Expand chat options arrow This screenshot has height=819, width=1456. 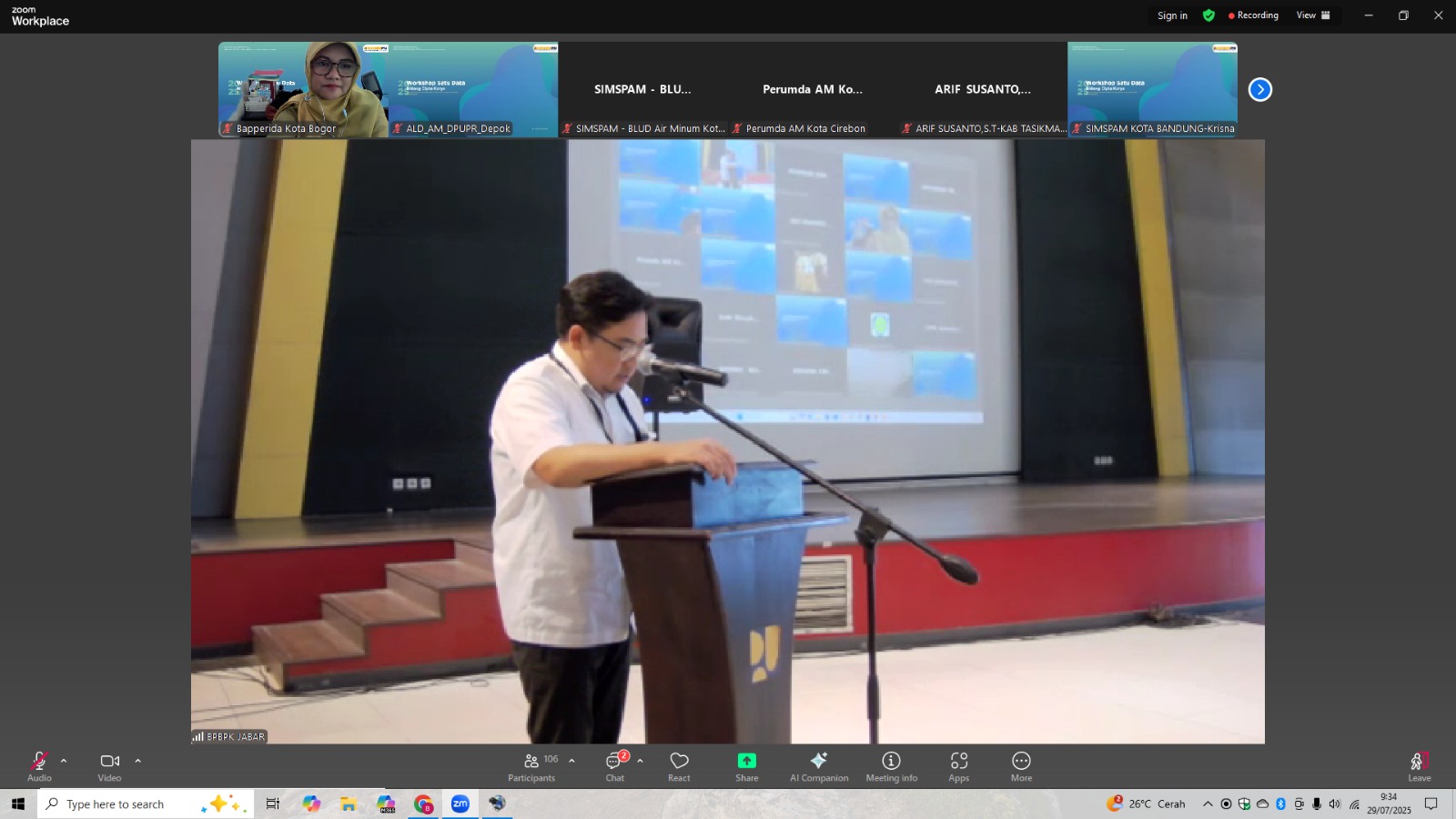(x=640, y=761)
